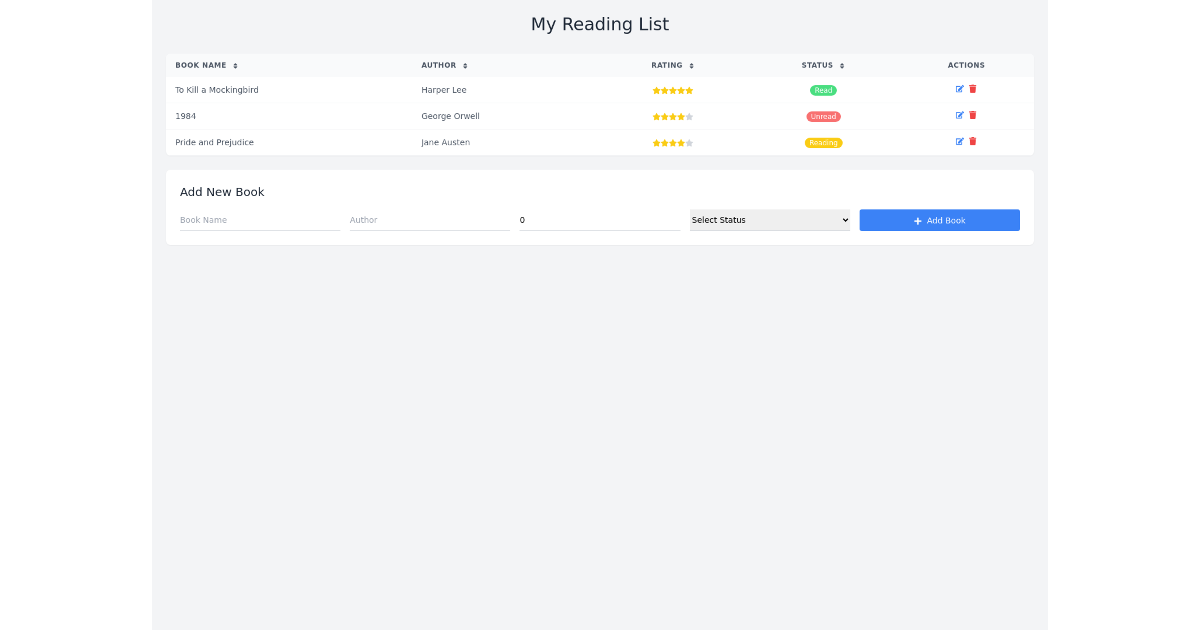Click the My Reading List title
The height and width of the screenshot is (630, 1200).
coord(600,24)
